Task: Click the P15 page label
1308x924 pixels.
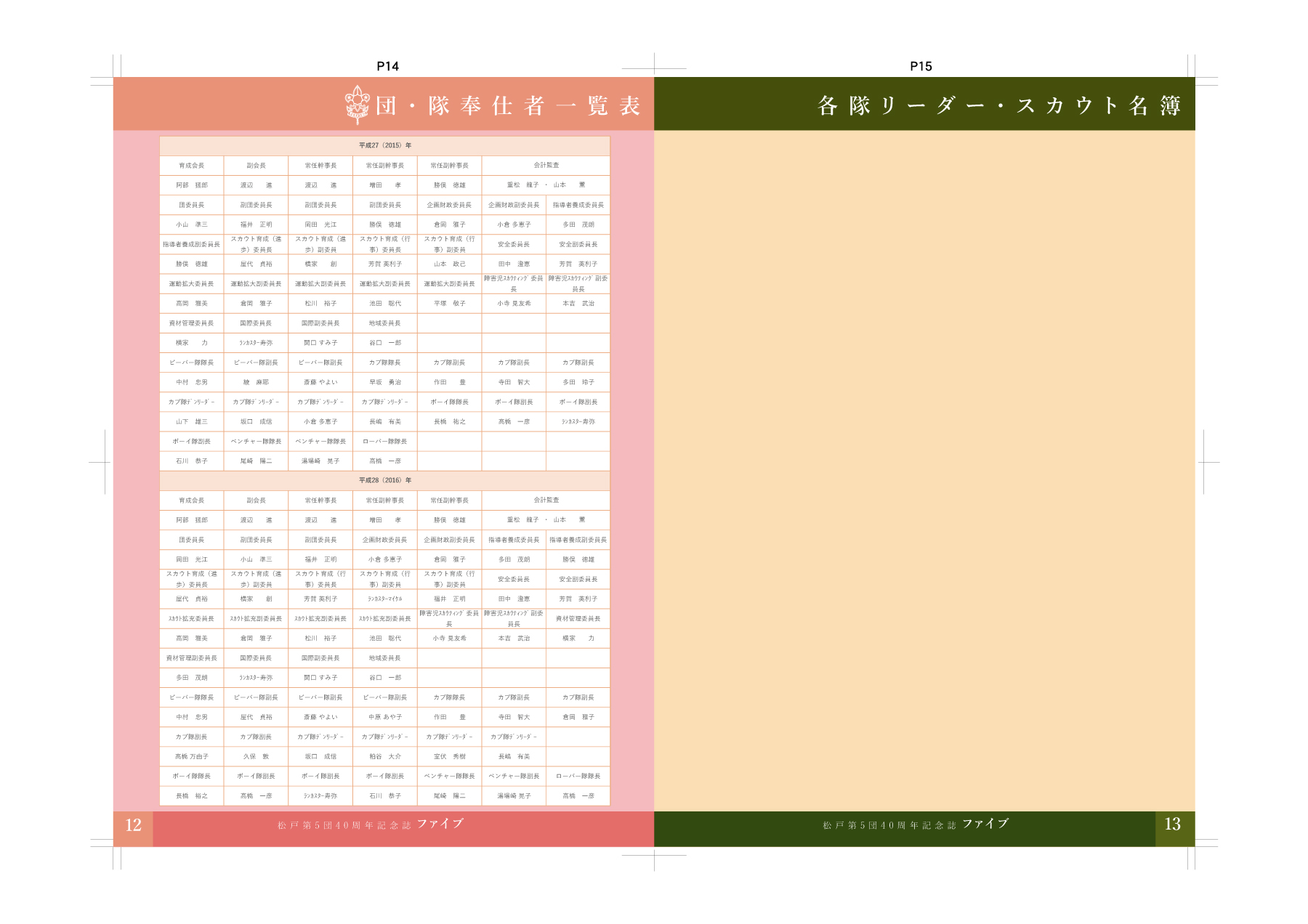Action: 921,66
